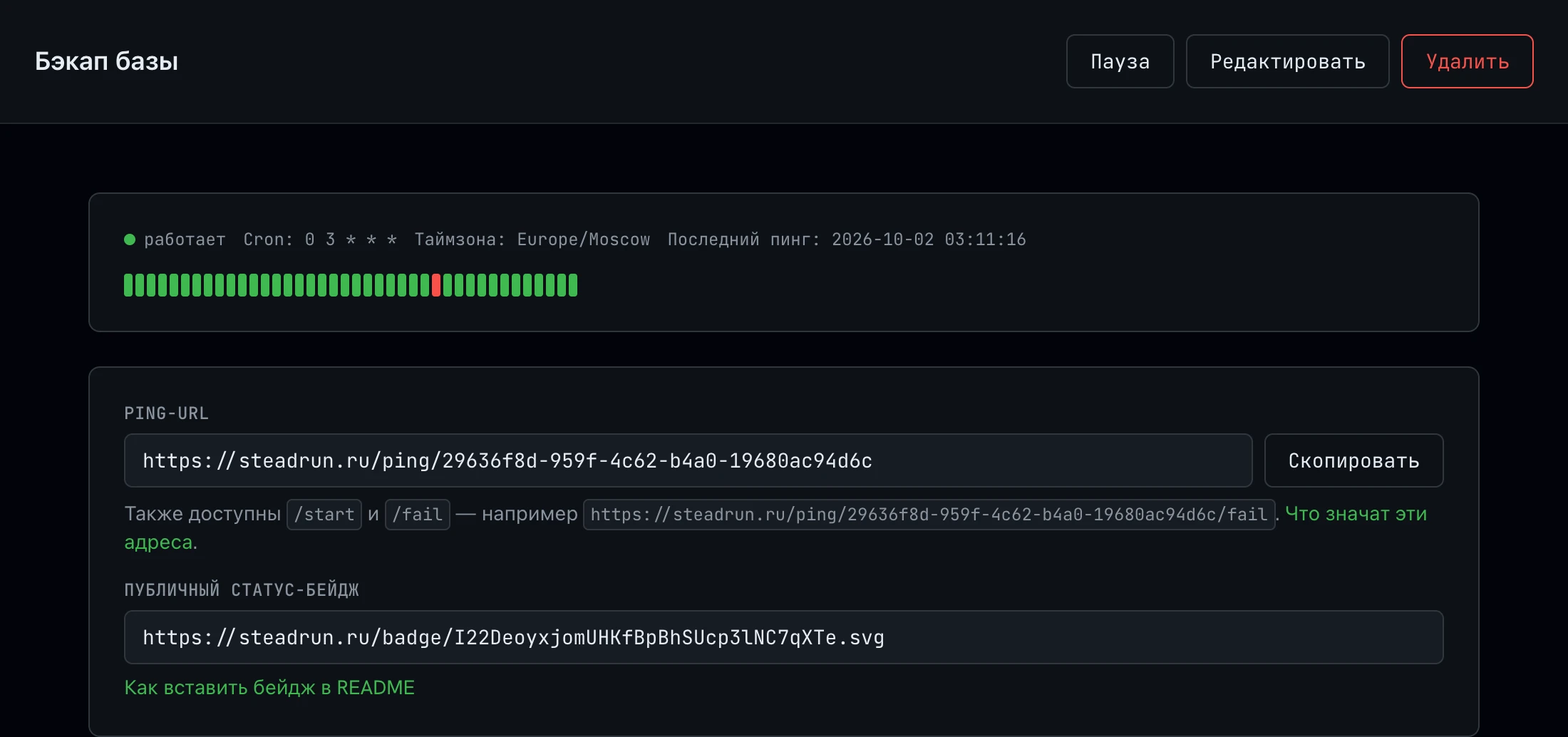
Task: Select the PING-URL address field
Action: coord(688,460)
